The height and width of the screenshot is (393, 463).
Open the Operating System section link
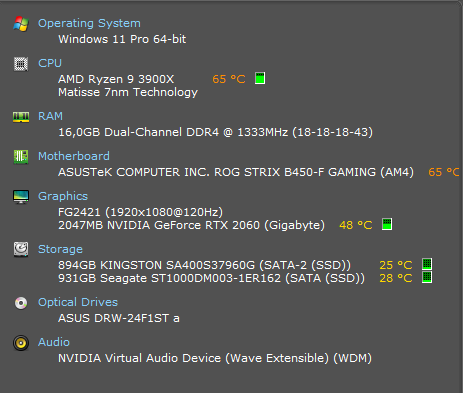tap(89, 23)
